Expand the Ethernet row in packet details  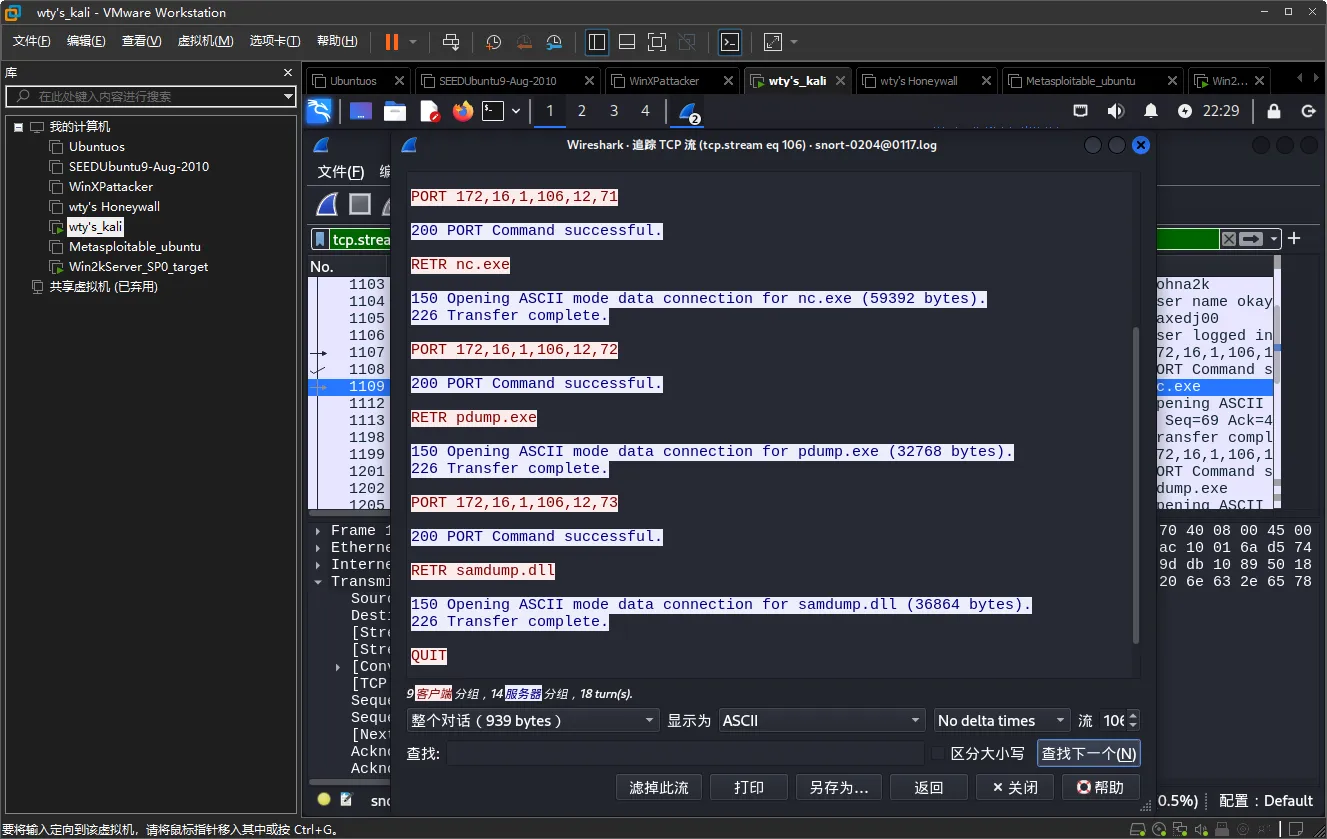pos(319,548)
